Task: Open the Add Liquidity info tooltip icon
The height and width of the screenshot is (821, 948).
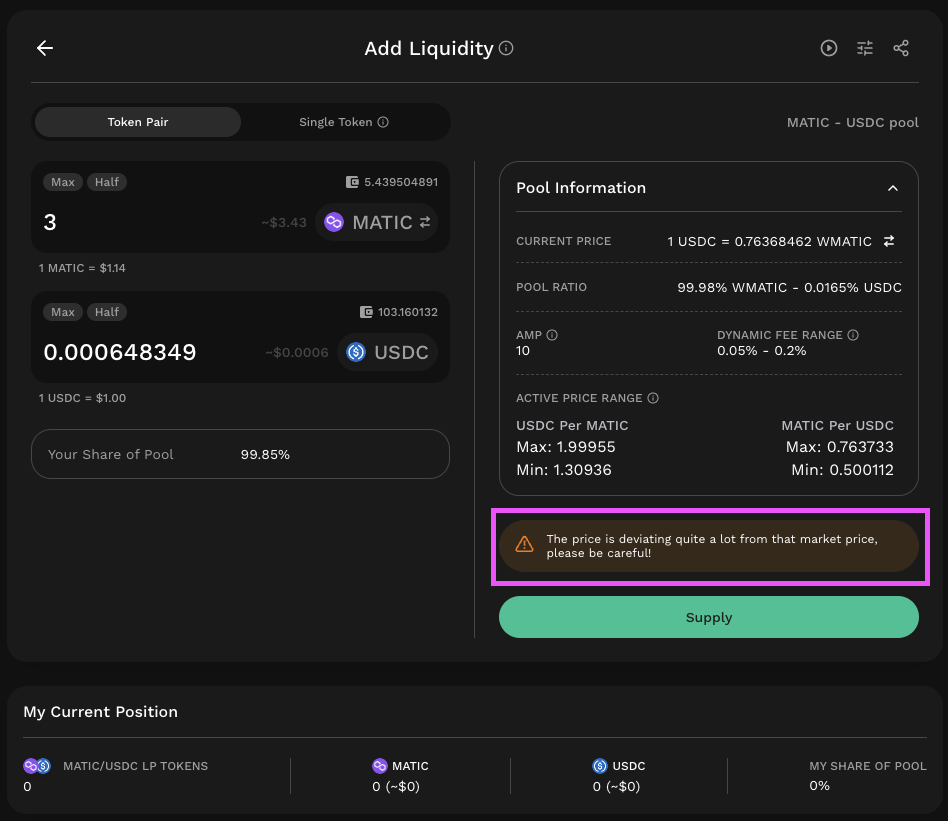Action: pos(506,48)
